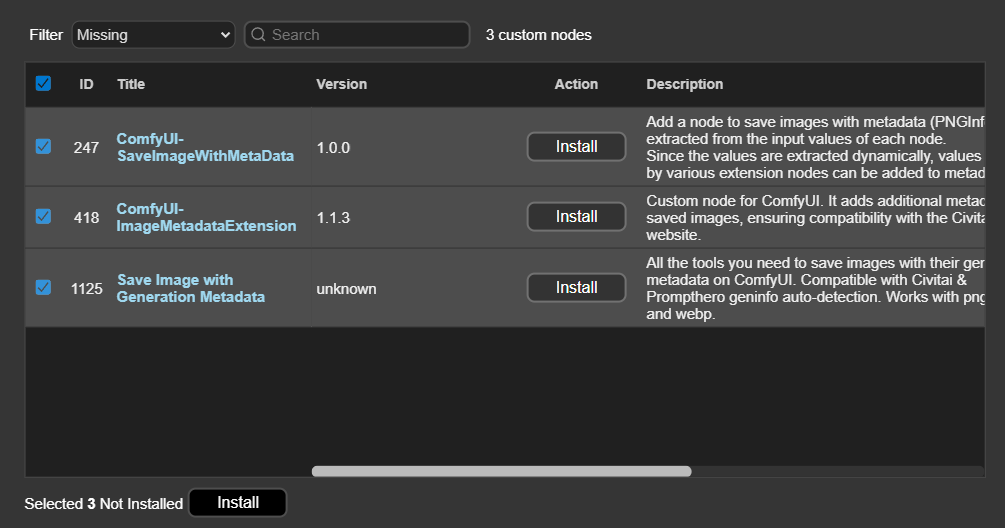Image resolution: width=1005 pixels, height=528 pixels.
Task: Click the '3 custom nodes' count text
Action: [538, 35]
